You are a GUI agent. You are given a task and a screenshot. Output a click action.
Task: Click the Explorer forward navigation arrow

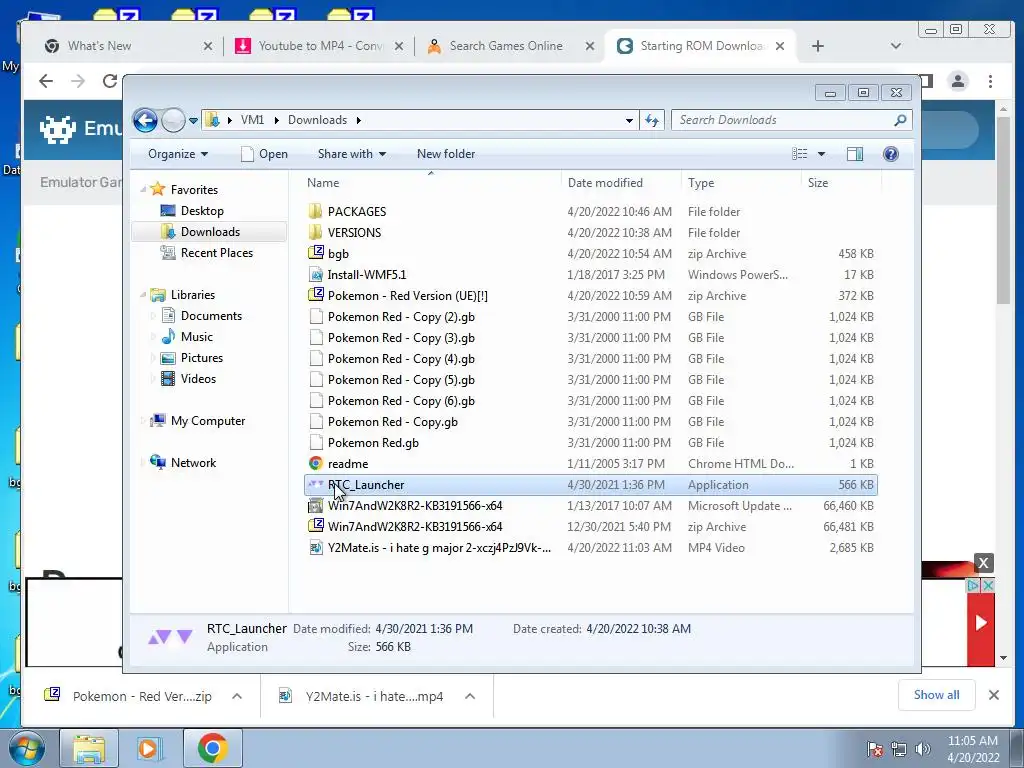(x=173, y=120)
